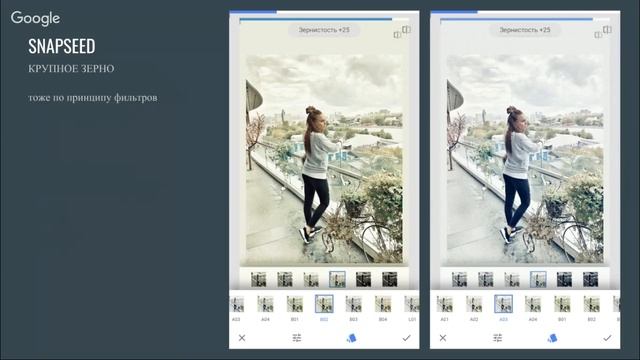Tap the blue styles icon on left phone
Screen dimensions: 640x360
(351, 338)
